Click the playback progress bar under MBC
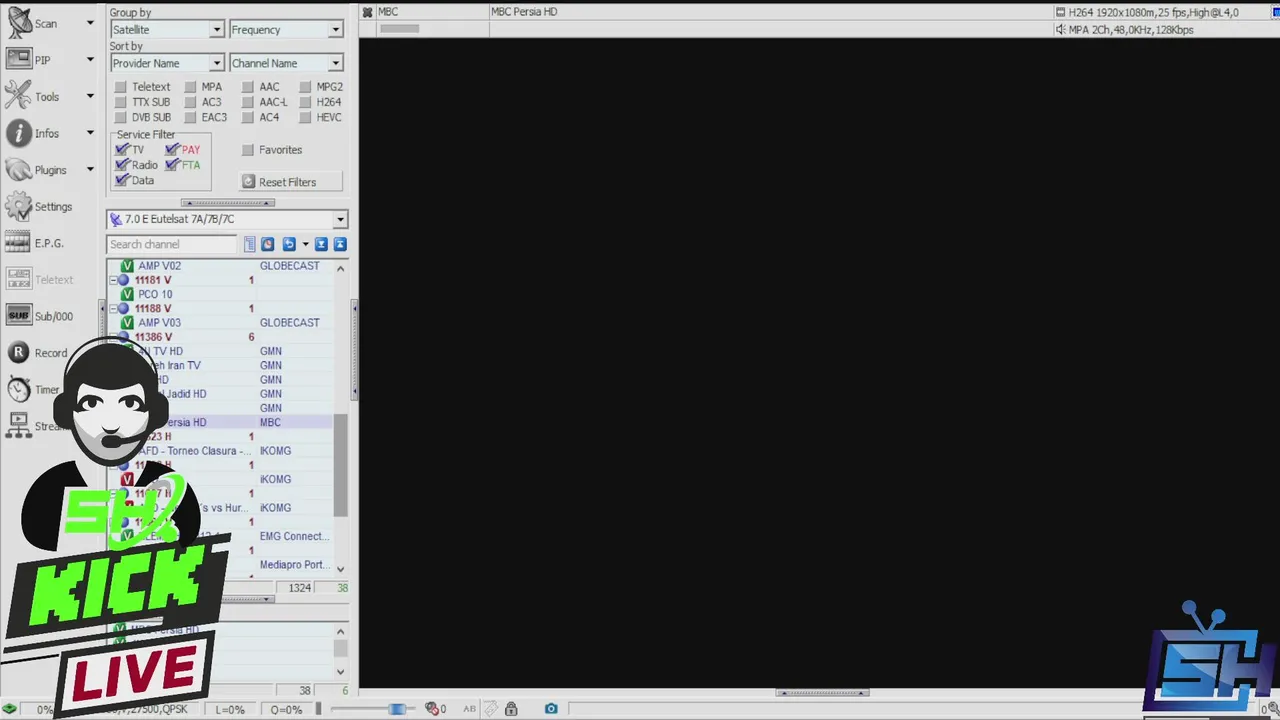Viewport: 1280px width, 720px height. click(400, 29)
